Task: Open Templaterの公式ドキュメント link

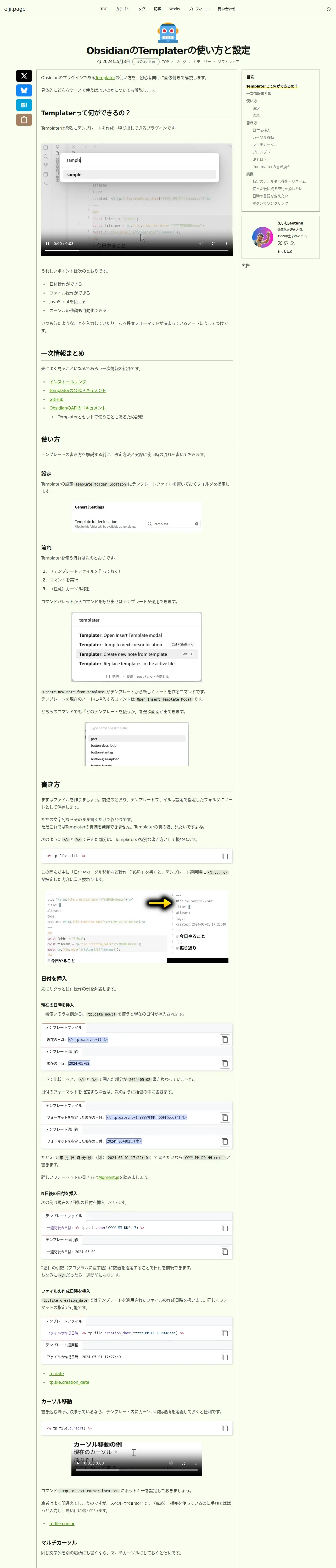Action: 77,391
